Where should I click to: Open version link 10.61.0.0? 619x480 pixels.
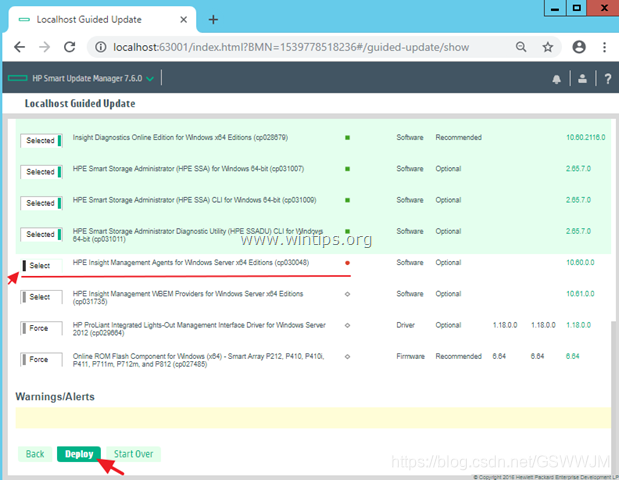[x=580, y=294]
